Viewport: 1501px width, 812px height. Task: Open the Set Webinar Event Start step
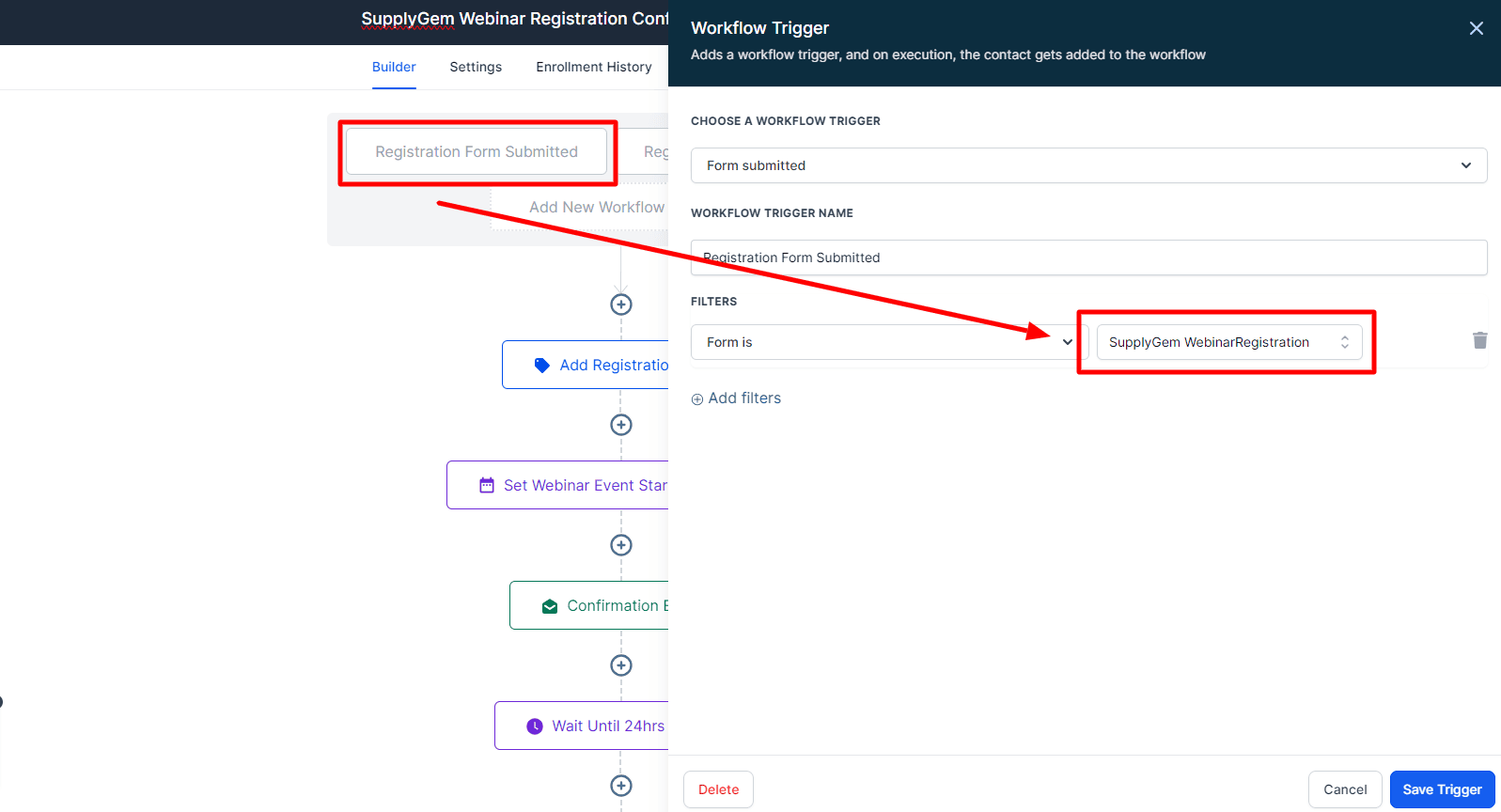[x=557, y=485]
